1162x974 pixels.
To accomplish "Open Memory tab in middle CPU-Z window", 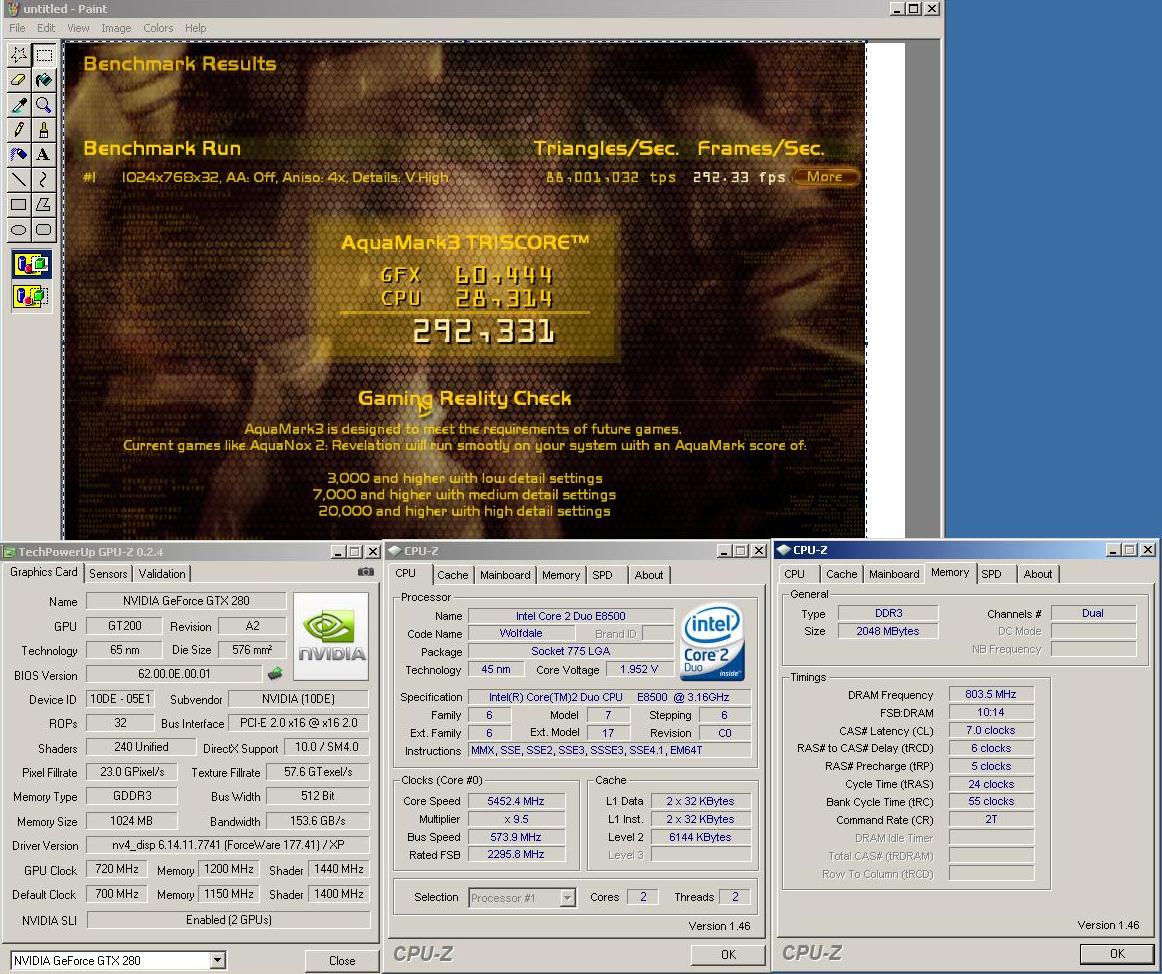I will point(561,575).
